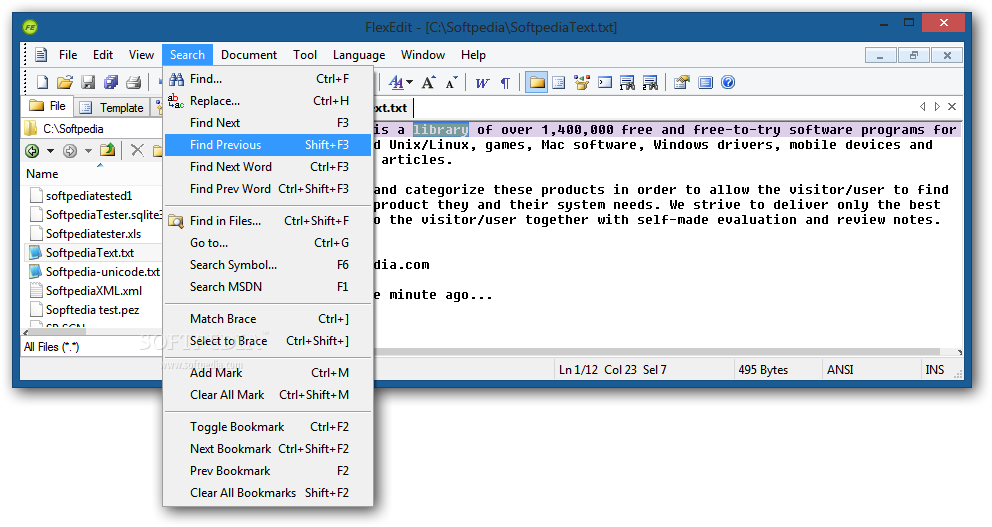The width and height of the screenshot is (992, 527).
Task: Open font dropdown arrow in toolbar
Action: click(x=409, y=83)
